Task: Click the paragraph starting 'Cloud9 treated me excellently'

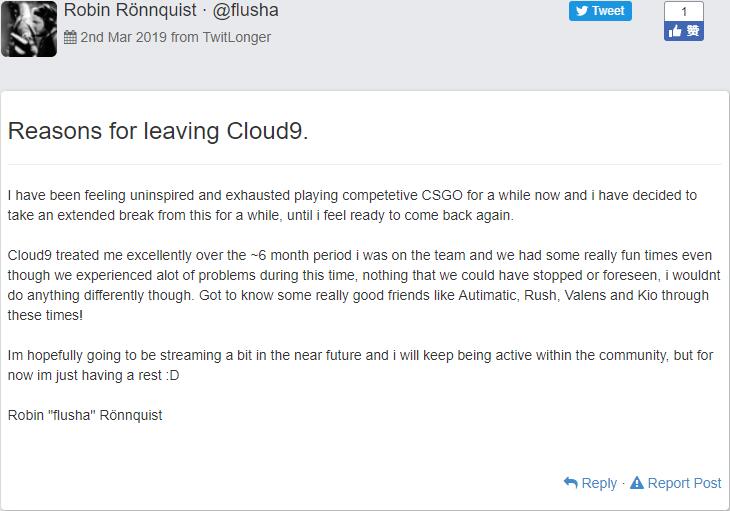Action: 358,285
